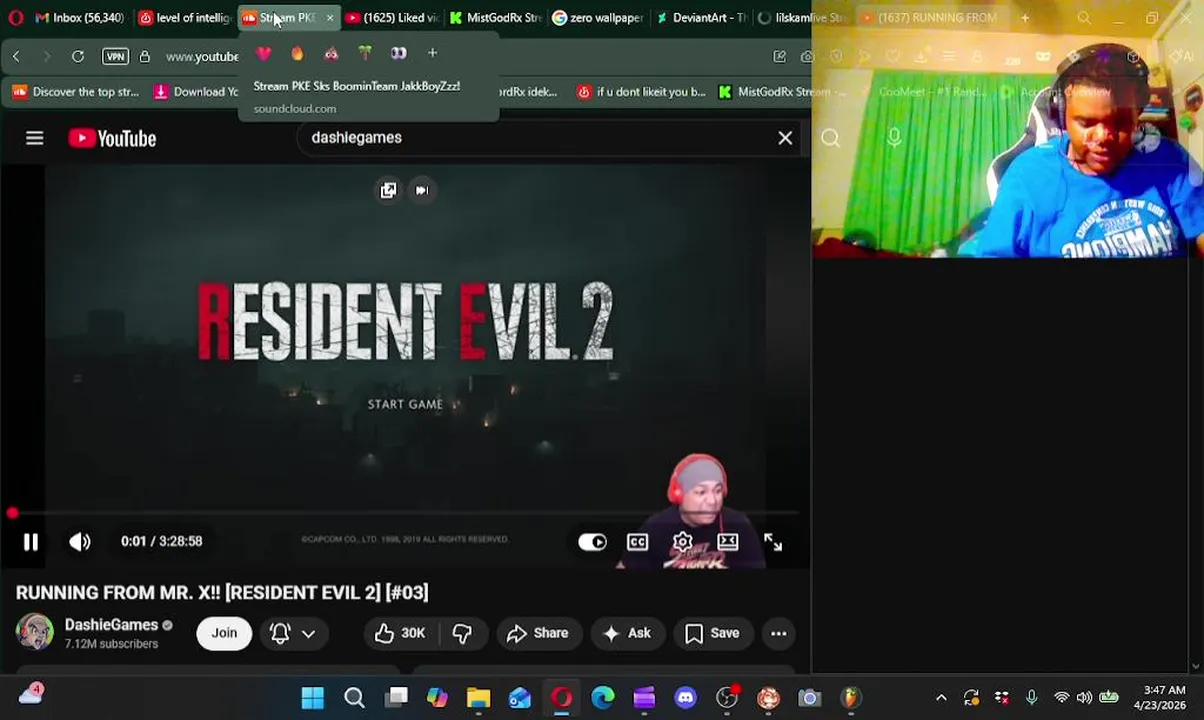Open the YouTube guide hamburger menu
This screenshot has width=1204, height=720.
click(35, 138)
